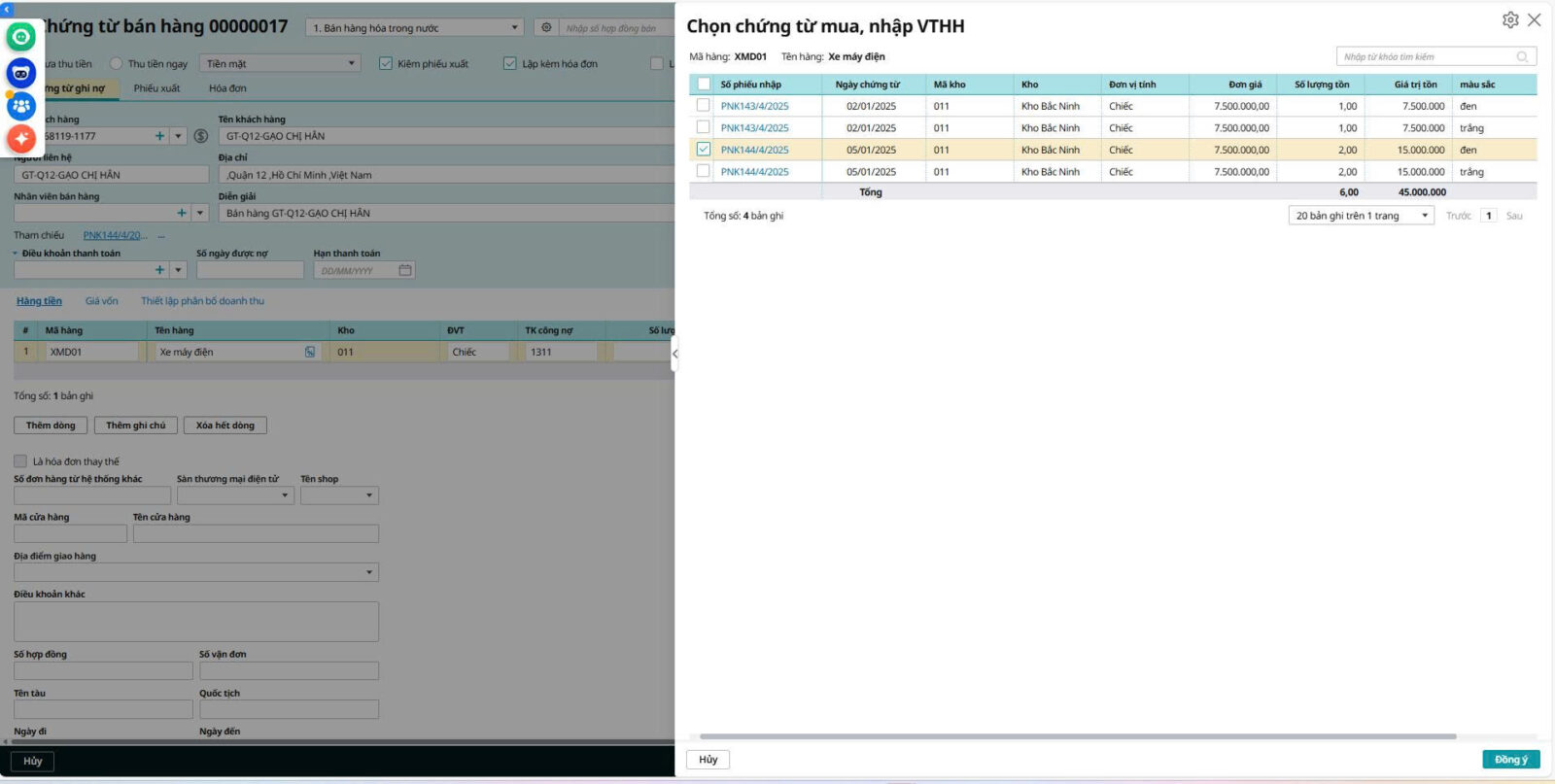Screen dimensions: 1555x784
Task: Go to the Trước previous page link
Action: 1459,216
